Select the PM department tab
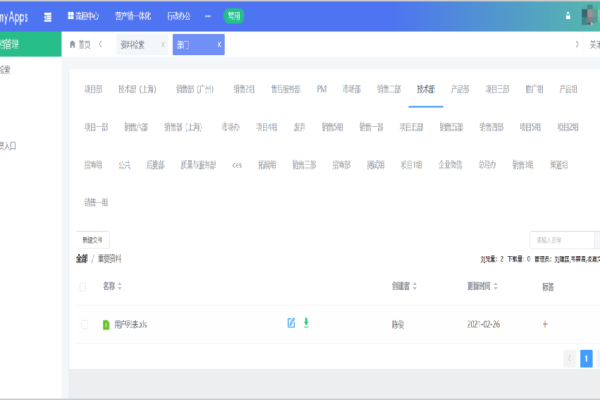Image resolution: width=600 pixels, height=400 pixels. click(322, 89)
